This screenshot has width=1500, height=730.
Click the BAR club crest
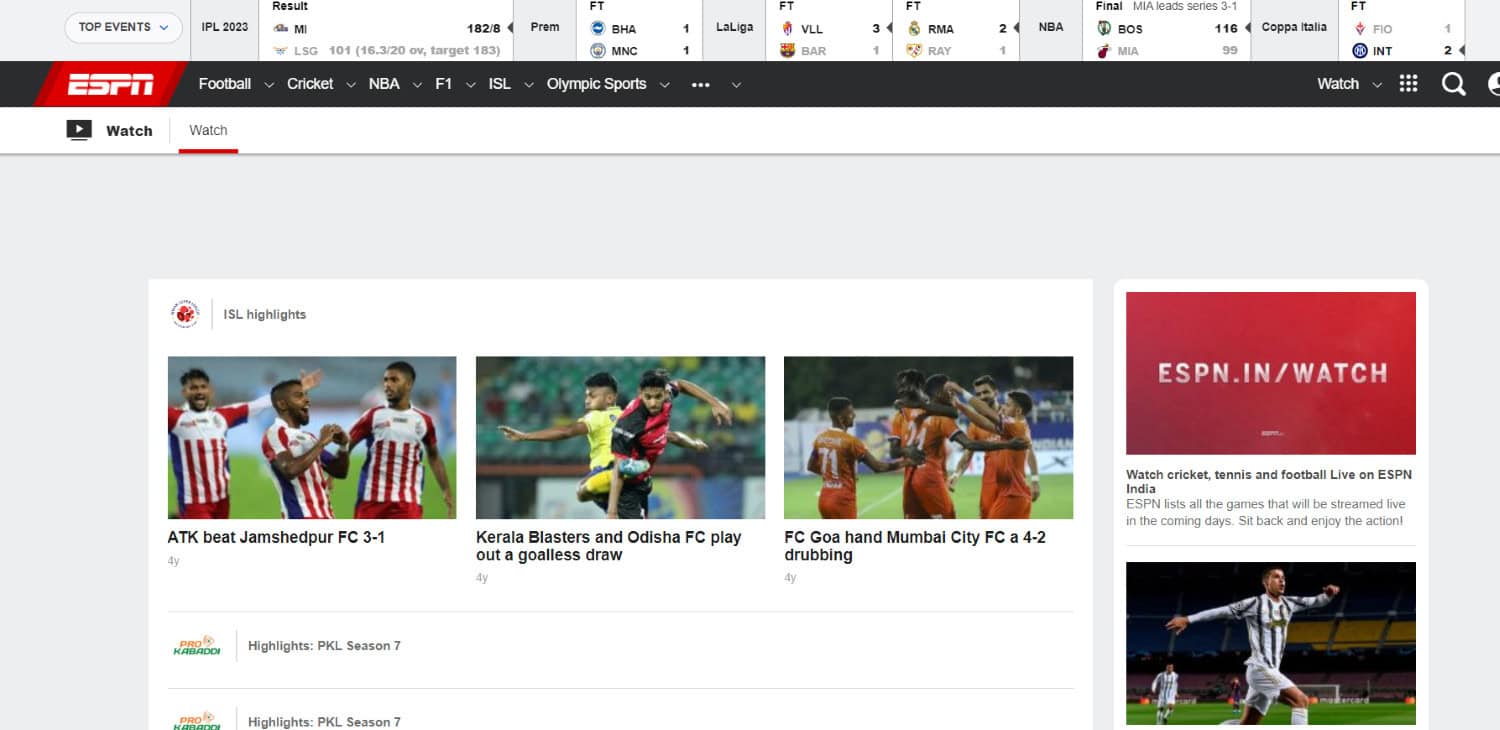point(787,51)
